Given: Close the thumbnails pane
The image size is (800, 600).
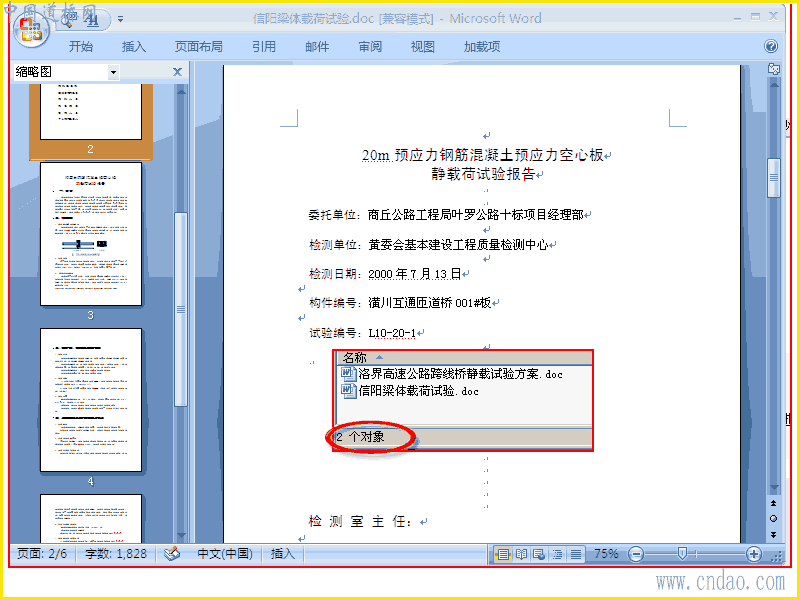Looking at the screenshot, I should coord(177,72).
